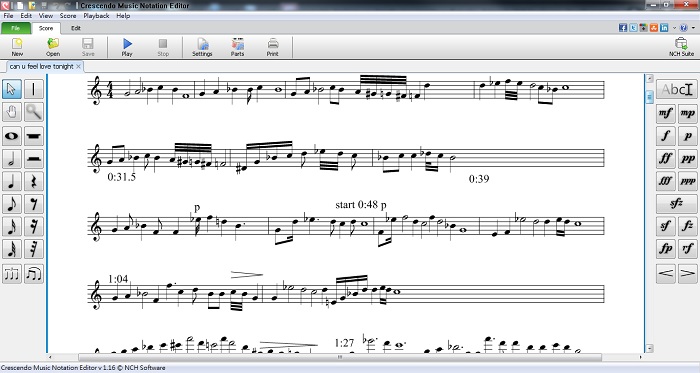
Task: Open the Playback menu
Action: (x=96, y=16)
